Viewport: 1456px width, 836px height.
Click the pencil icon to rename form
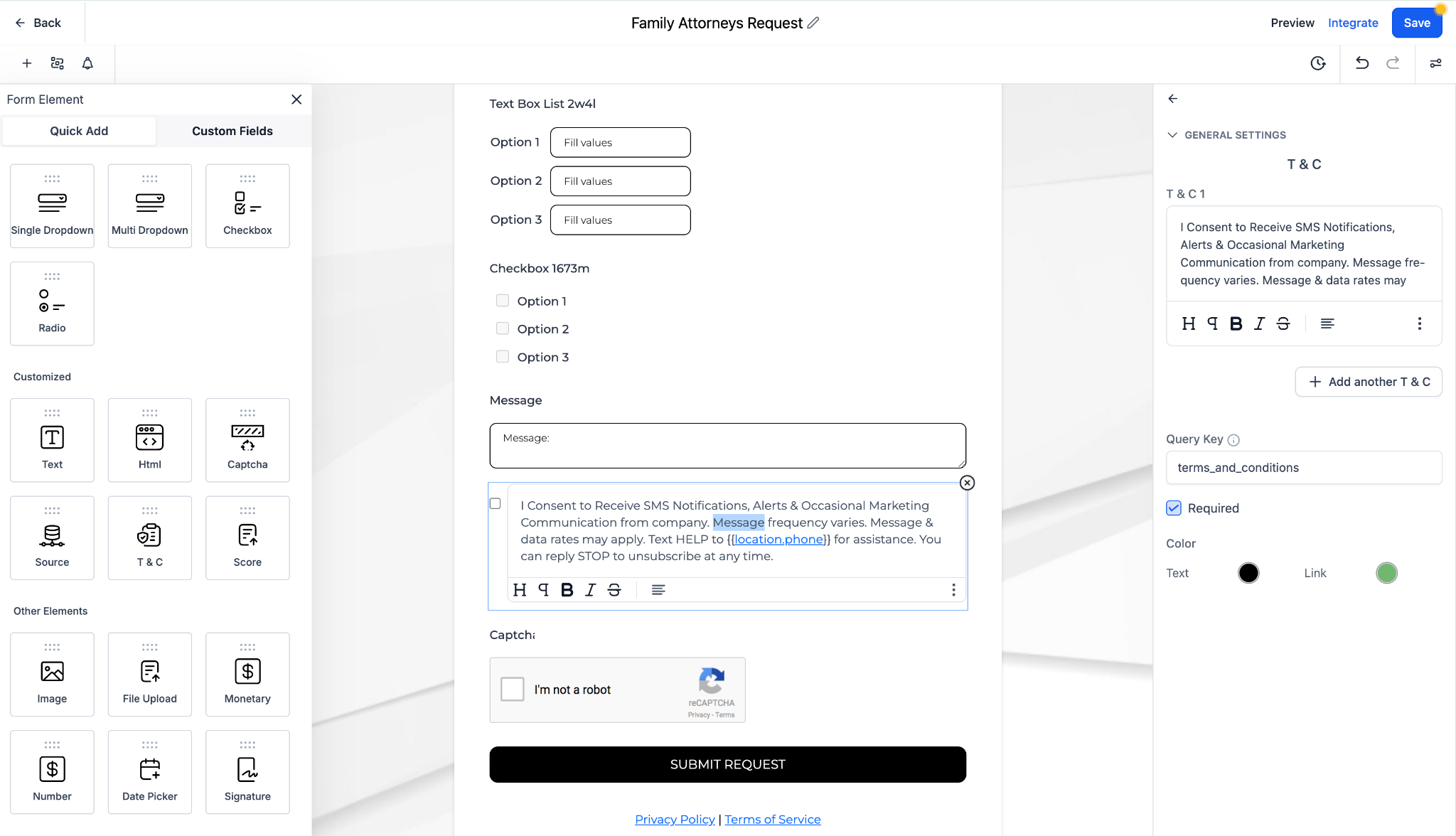pos(813,23)
